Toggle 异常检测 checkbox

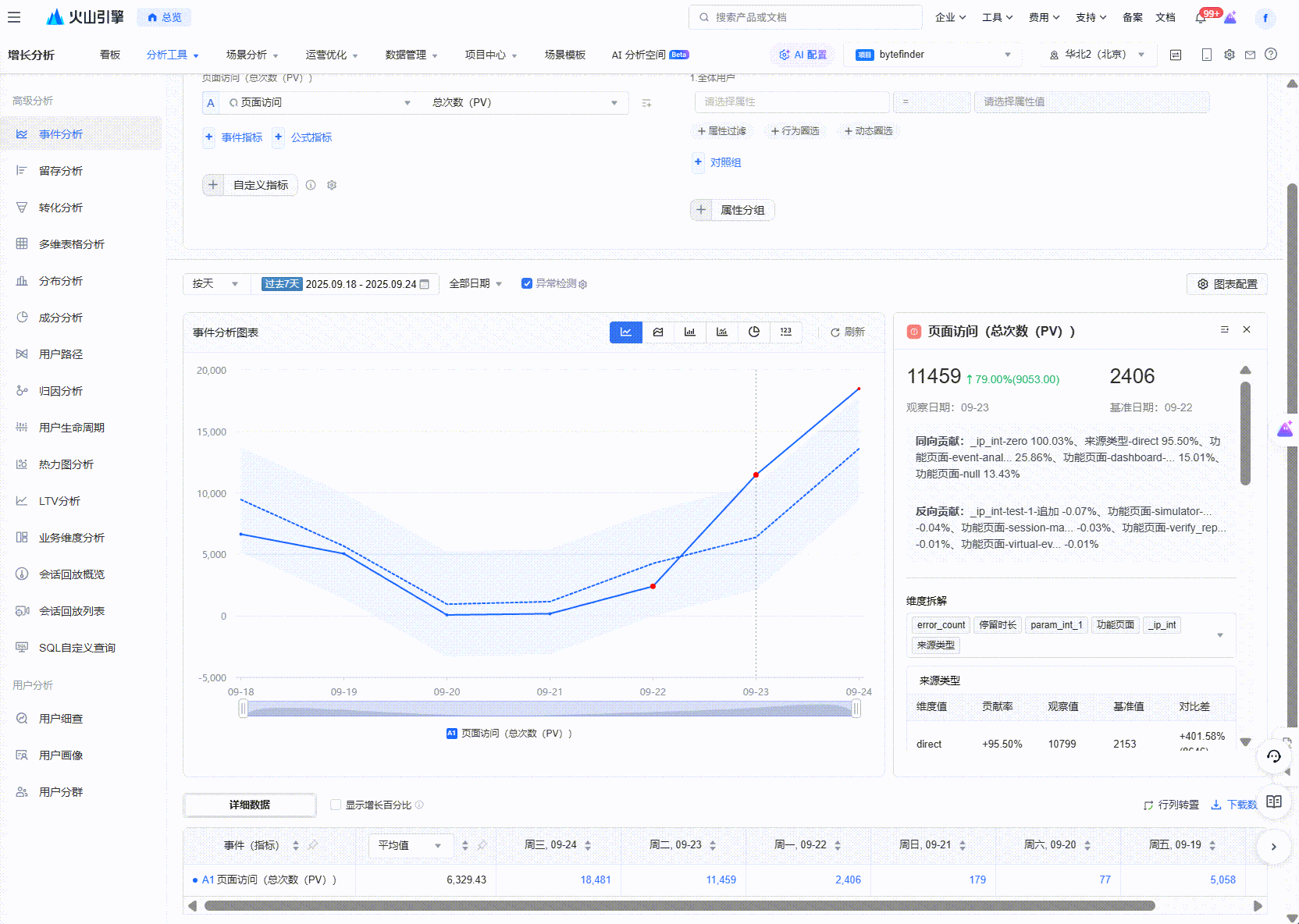pyautogui.click(x=527, y=284)
